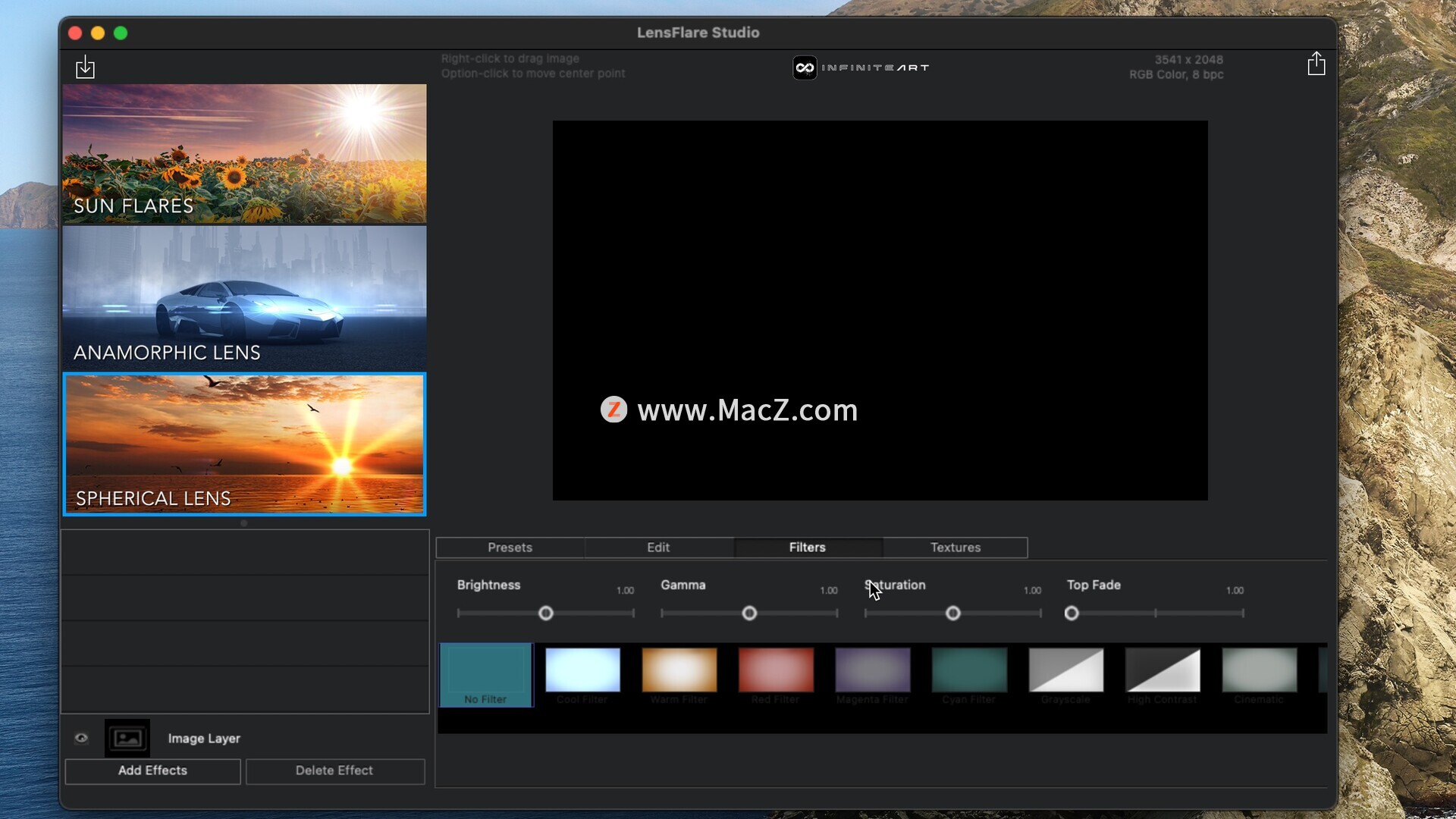Image resolution: width=1456 pixels, height=819 pixels.
Task: Click the Delete Effect button
Action: [x=334, y=771]
